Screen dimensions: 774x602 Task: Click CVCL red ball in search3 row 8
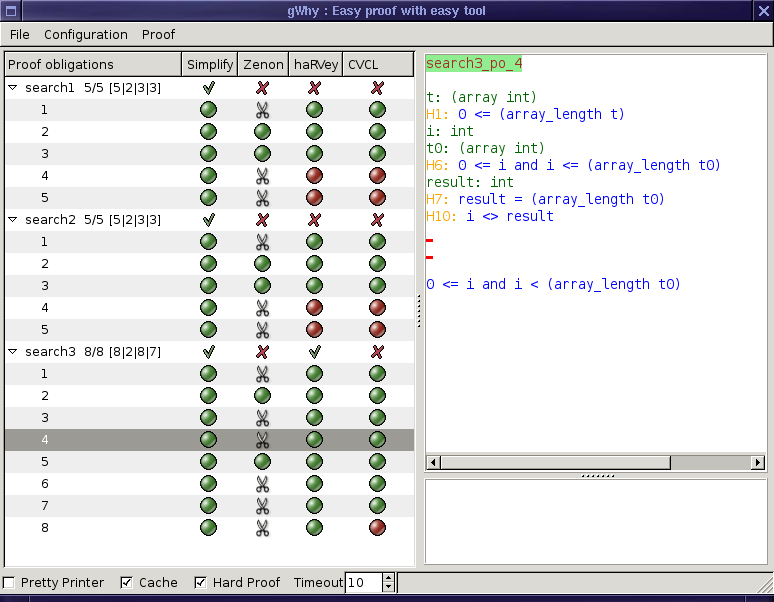(378, 527)
